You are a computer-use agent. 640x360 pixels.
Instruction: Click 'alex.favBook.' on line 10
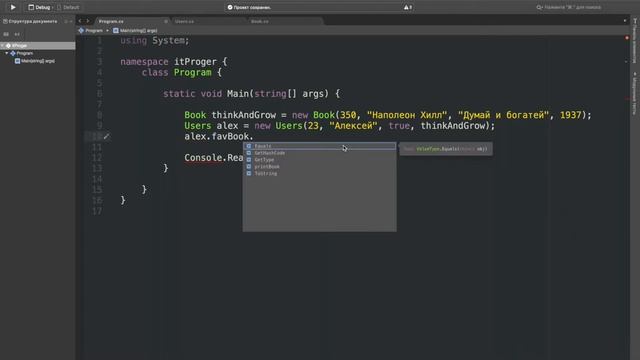pyautogui.click(x=219, y=136)
